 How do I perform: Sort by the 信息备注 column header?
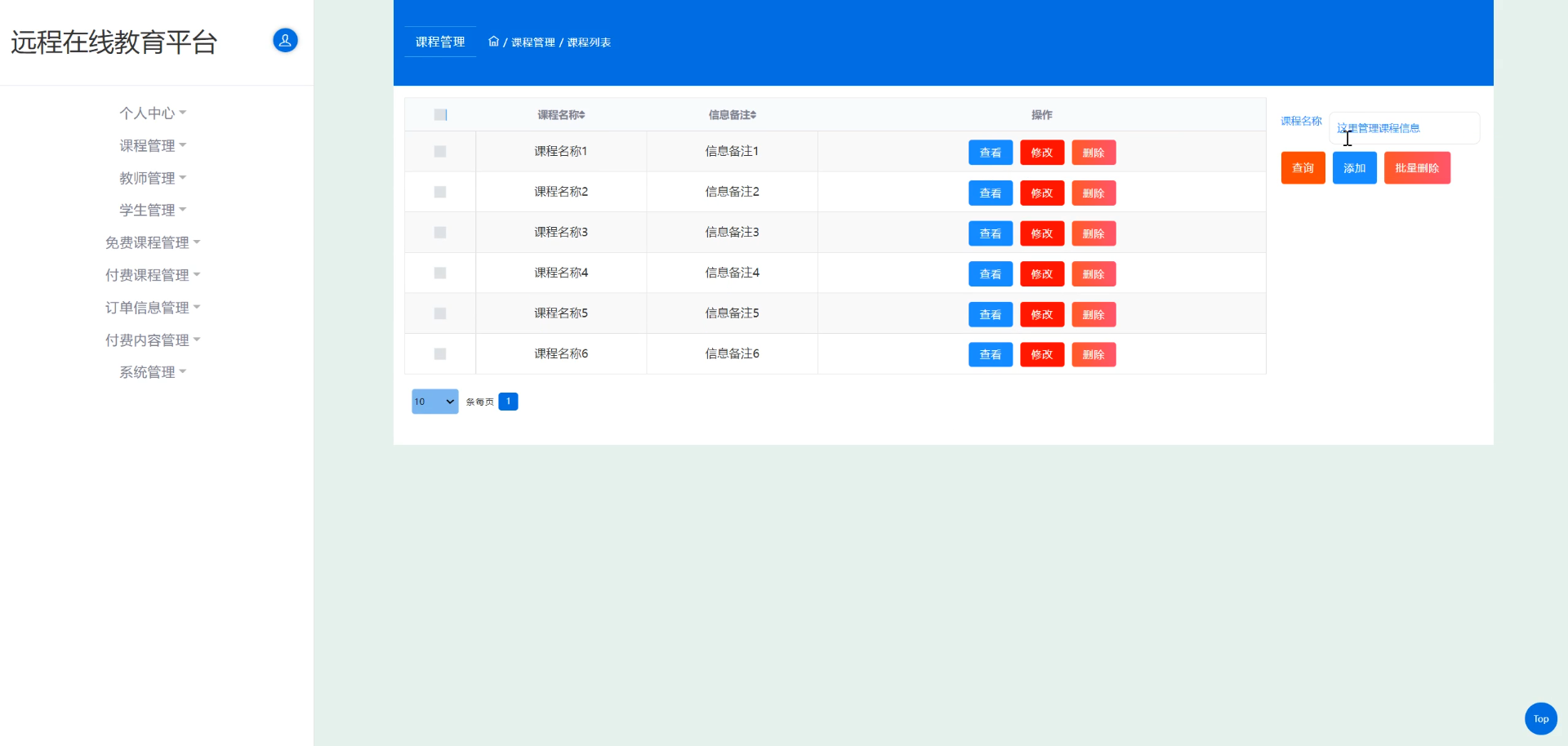pyautogui.click(x=733, y=115)
